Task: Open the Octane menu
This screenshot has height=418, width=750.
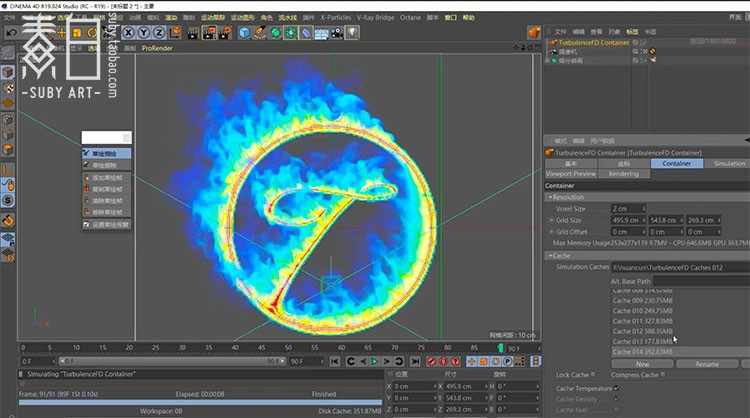Action: pos(410,18)
